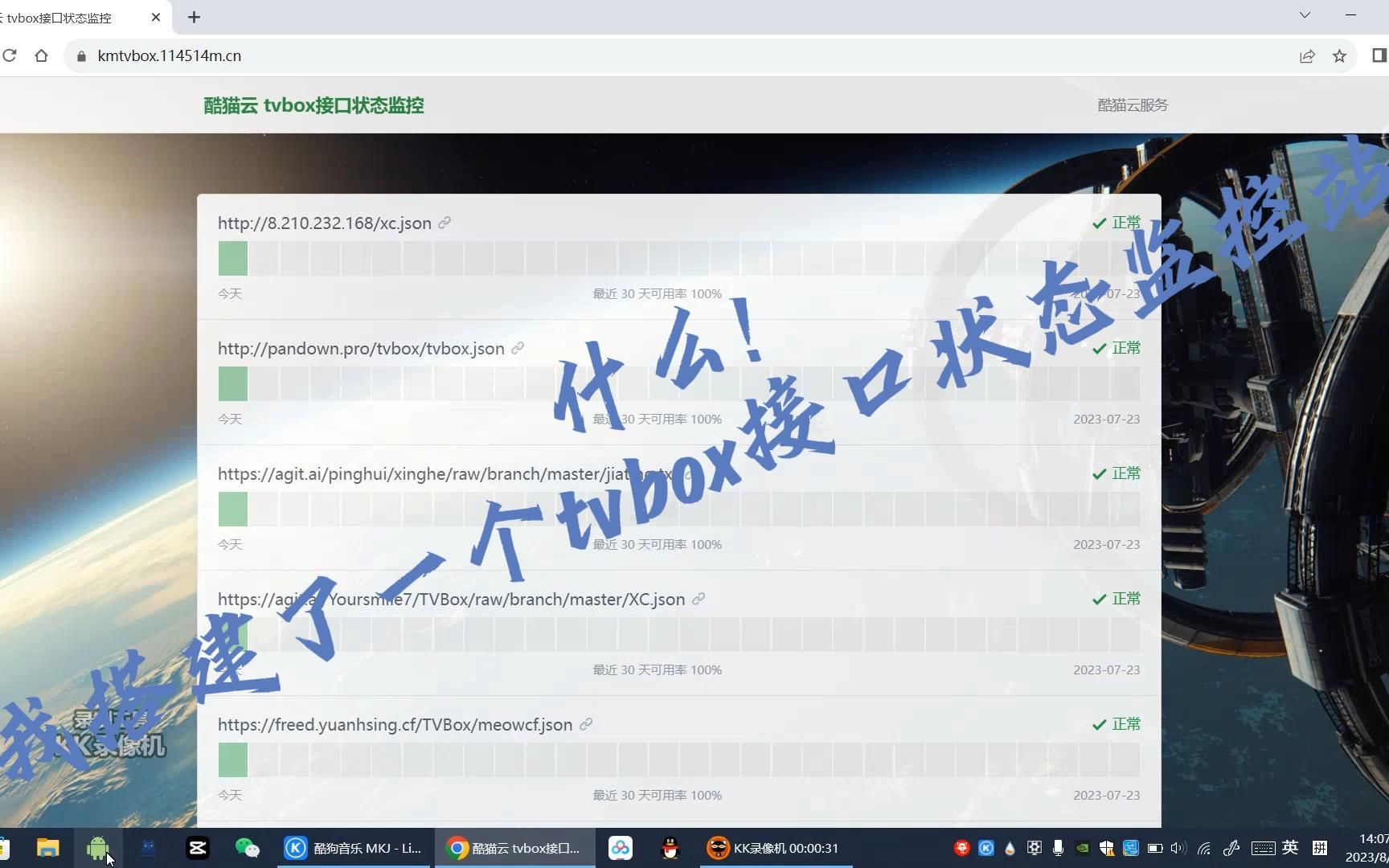
Task: Check battery status tray icon
Action: pyautogui.click(x=1155, y=848)
